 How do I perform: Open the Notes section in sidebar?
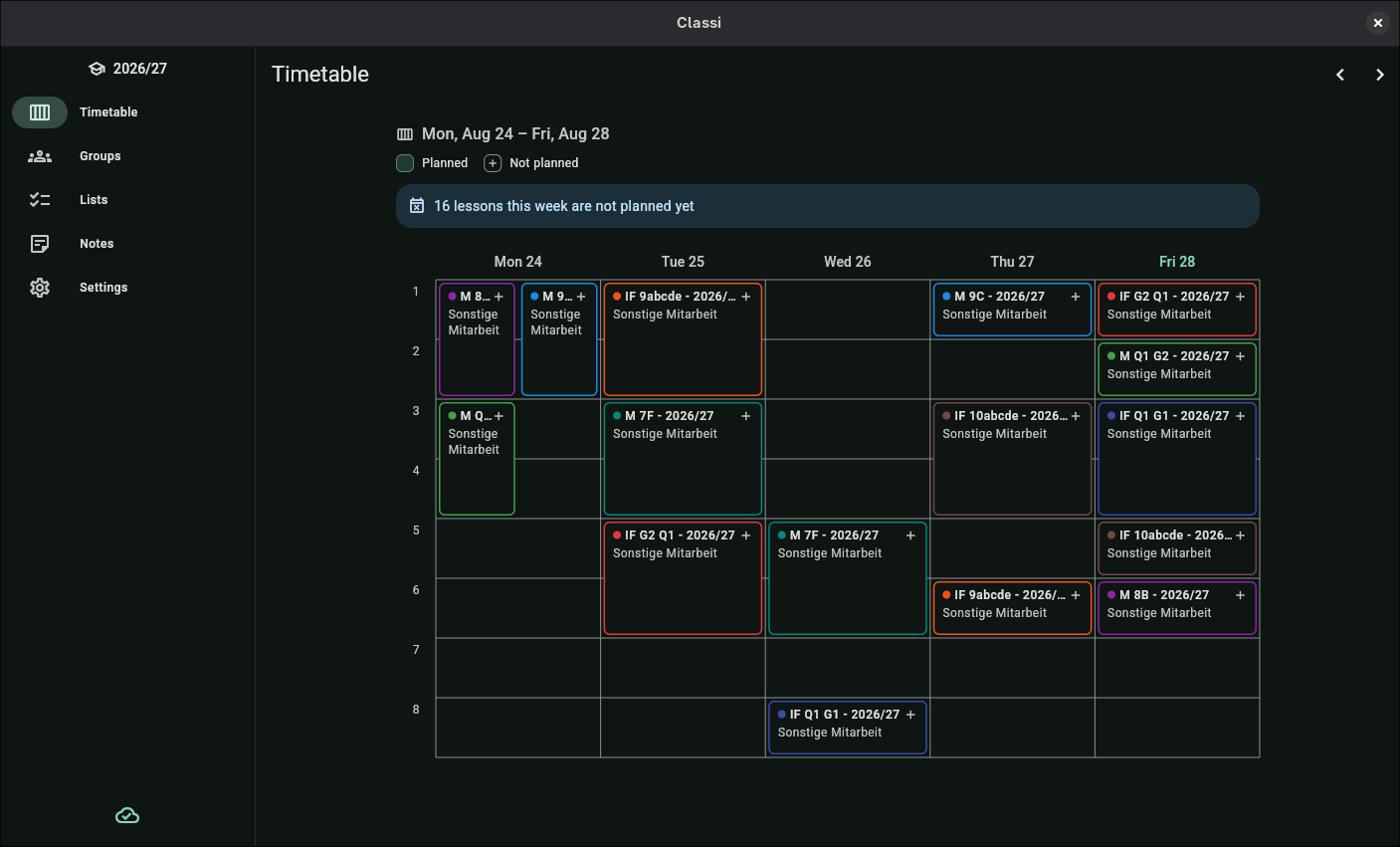click(127, 244)
